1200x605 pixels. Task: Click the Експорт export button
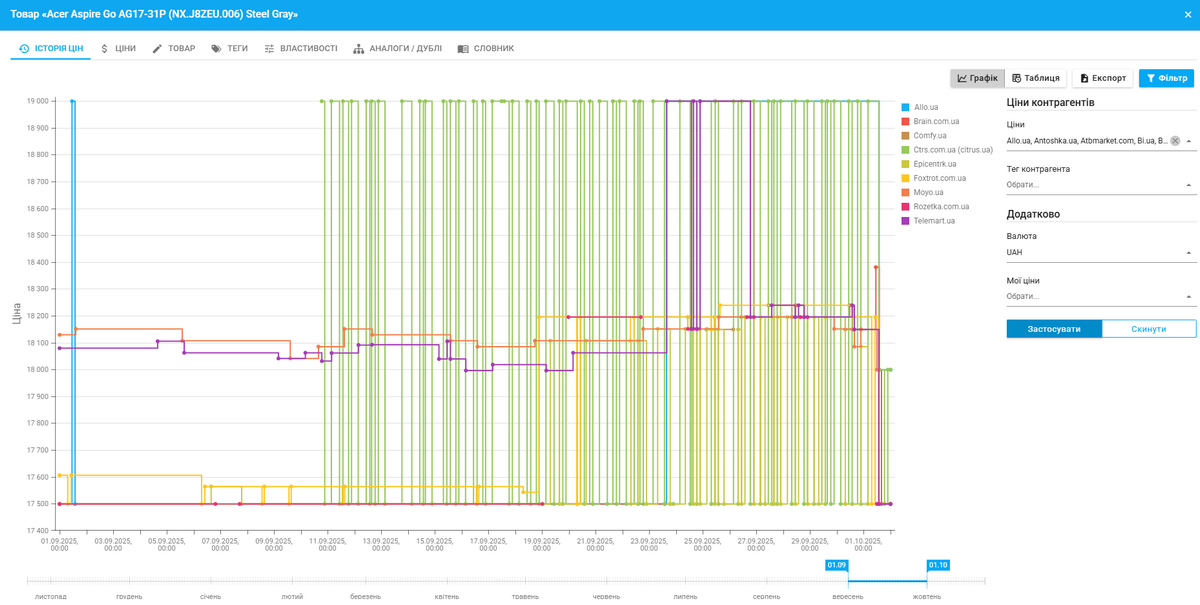point(1102,78)
